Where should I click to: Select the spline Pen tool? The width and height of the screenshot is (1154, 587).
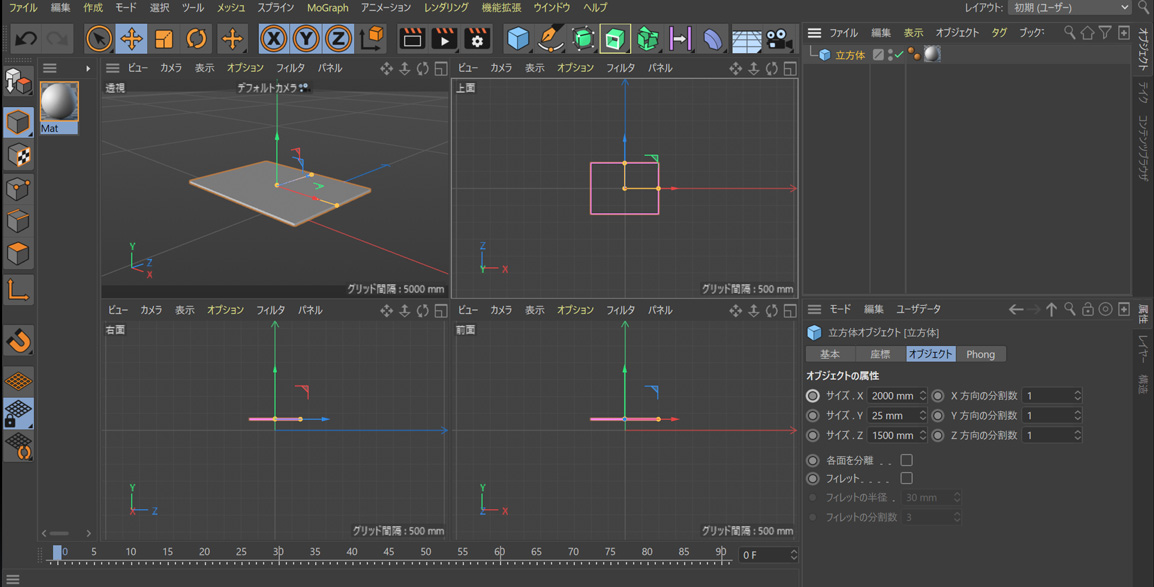click(550, 39)
